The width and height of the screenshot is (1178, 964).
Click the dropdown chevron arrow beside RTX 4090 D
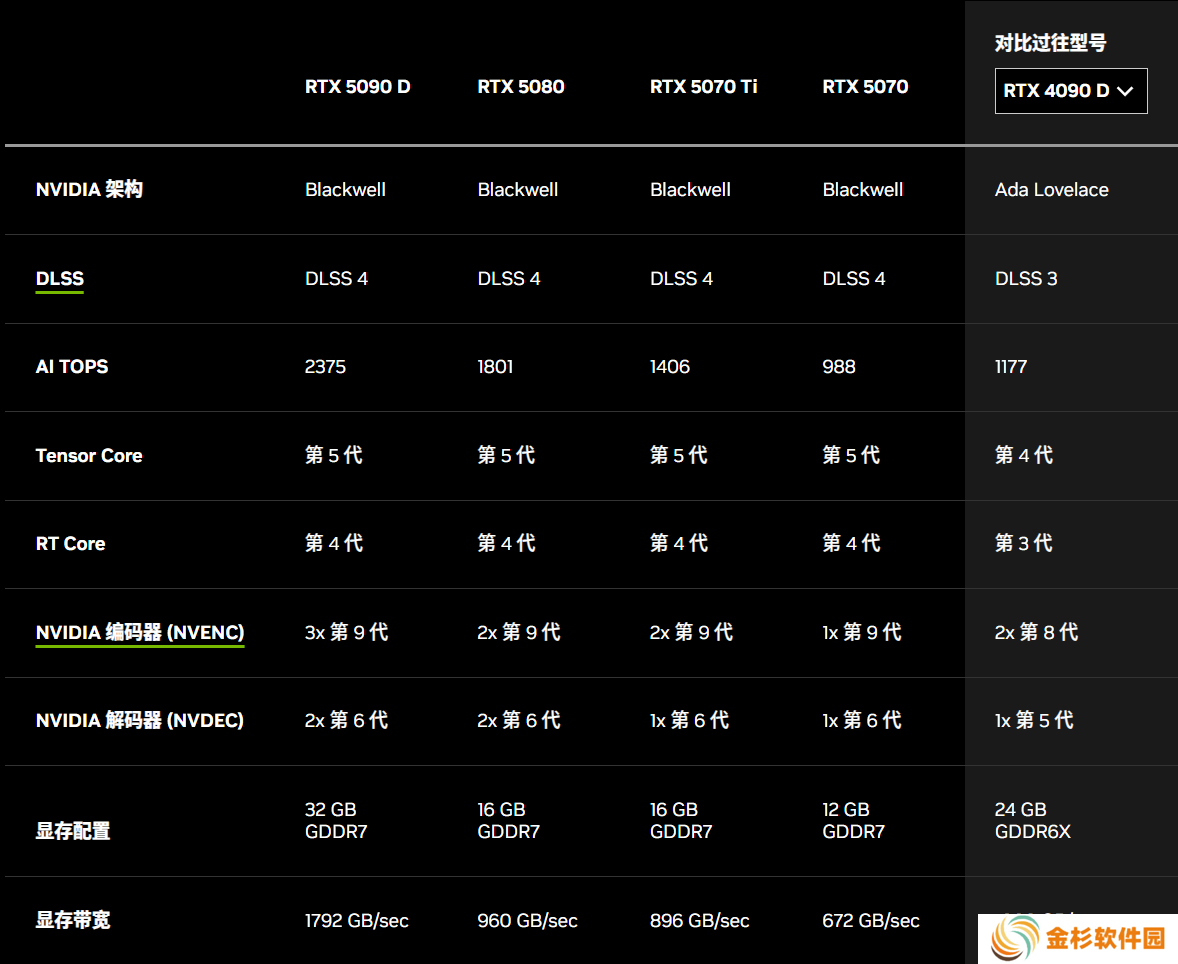[1125, 92]
